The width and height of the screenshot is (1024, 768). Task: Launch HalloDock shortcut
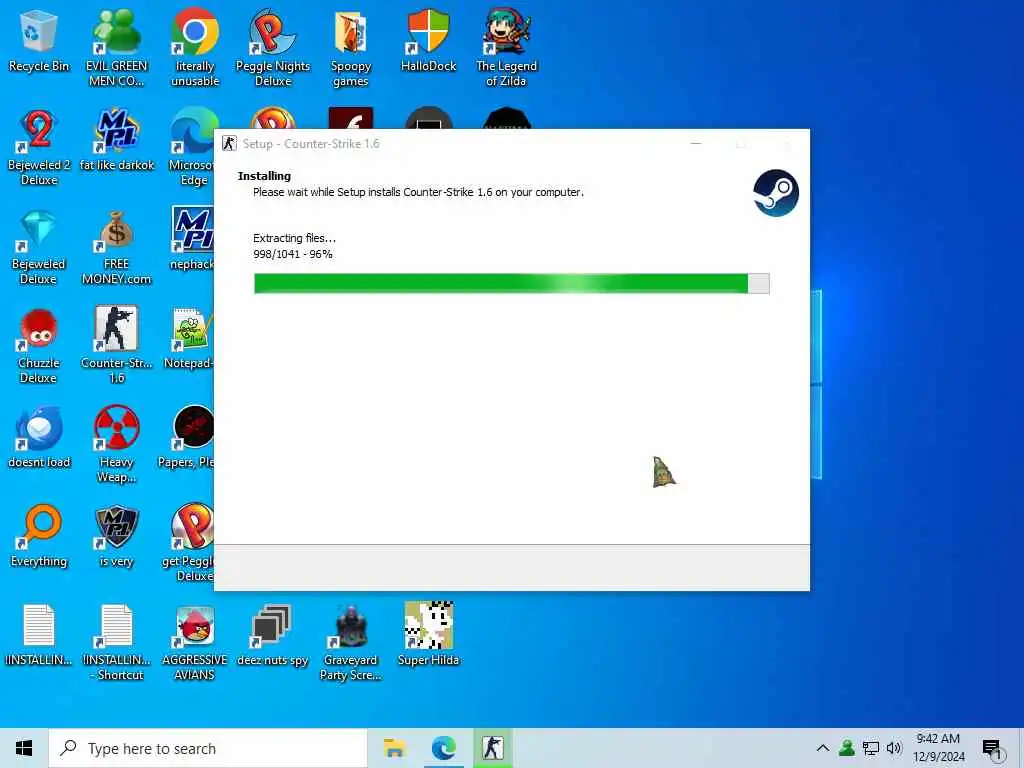pos(428,40)
